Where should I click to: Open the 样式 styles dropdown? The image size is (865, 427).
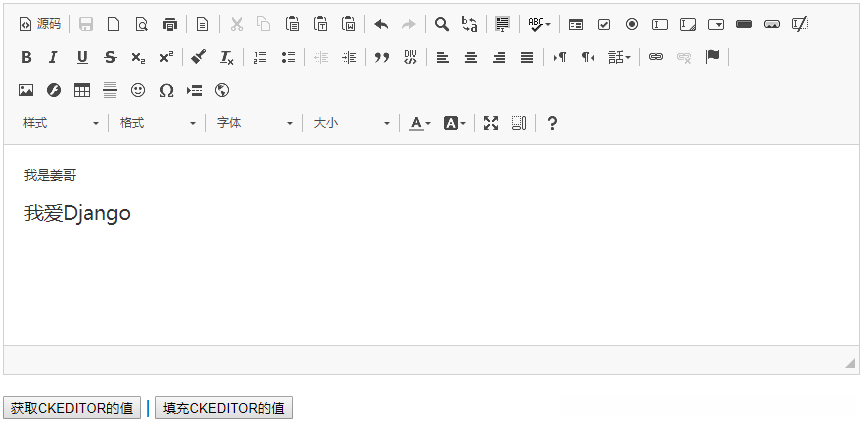tap(61, 124)
